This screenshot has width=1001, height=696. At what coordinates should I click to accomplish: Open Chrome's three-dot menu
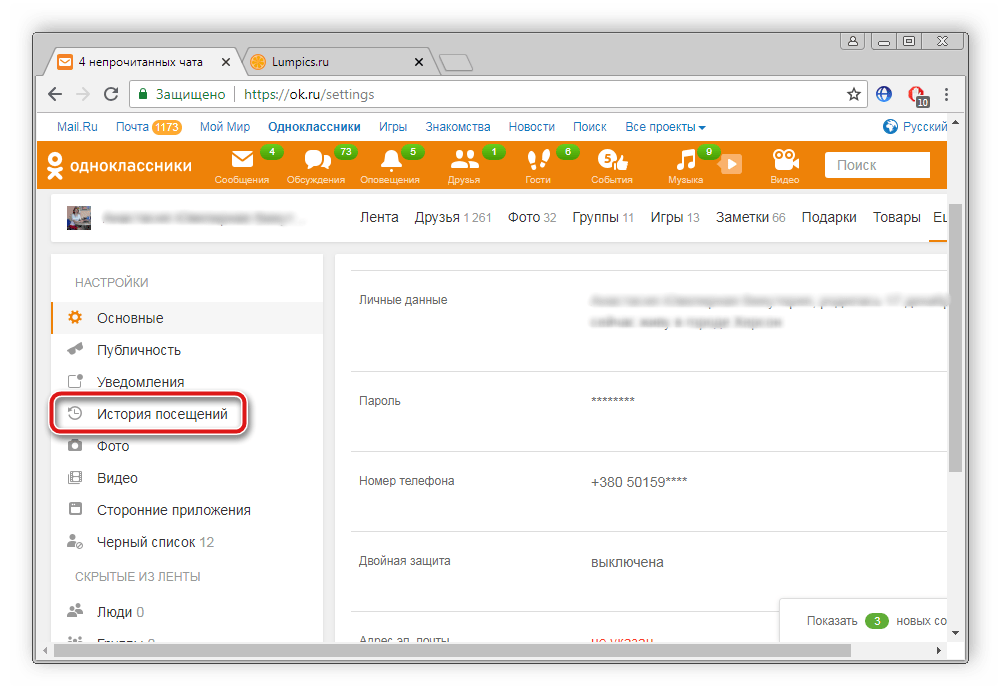tap(946, 94)
